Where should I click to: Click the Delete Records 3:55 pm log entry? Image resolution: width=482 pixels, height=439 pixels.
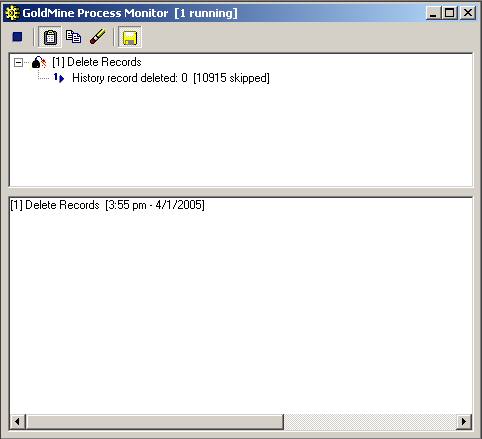107,205
